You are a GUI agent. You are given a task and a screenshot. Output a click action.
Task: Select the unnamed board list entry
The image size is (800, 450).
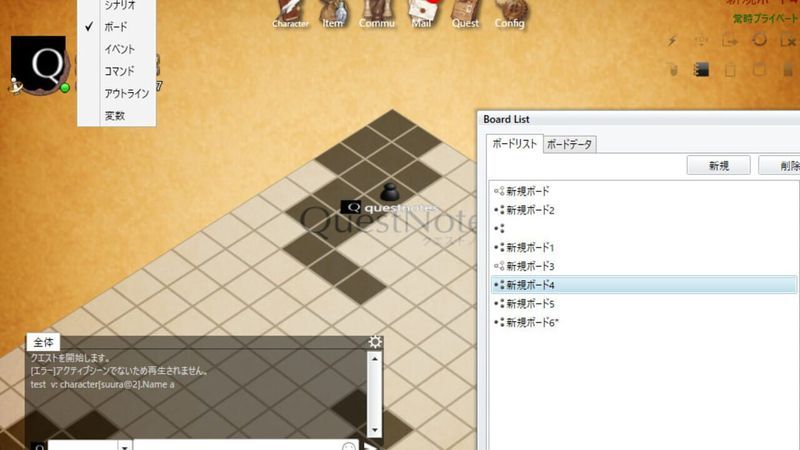coord(643,229)
